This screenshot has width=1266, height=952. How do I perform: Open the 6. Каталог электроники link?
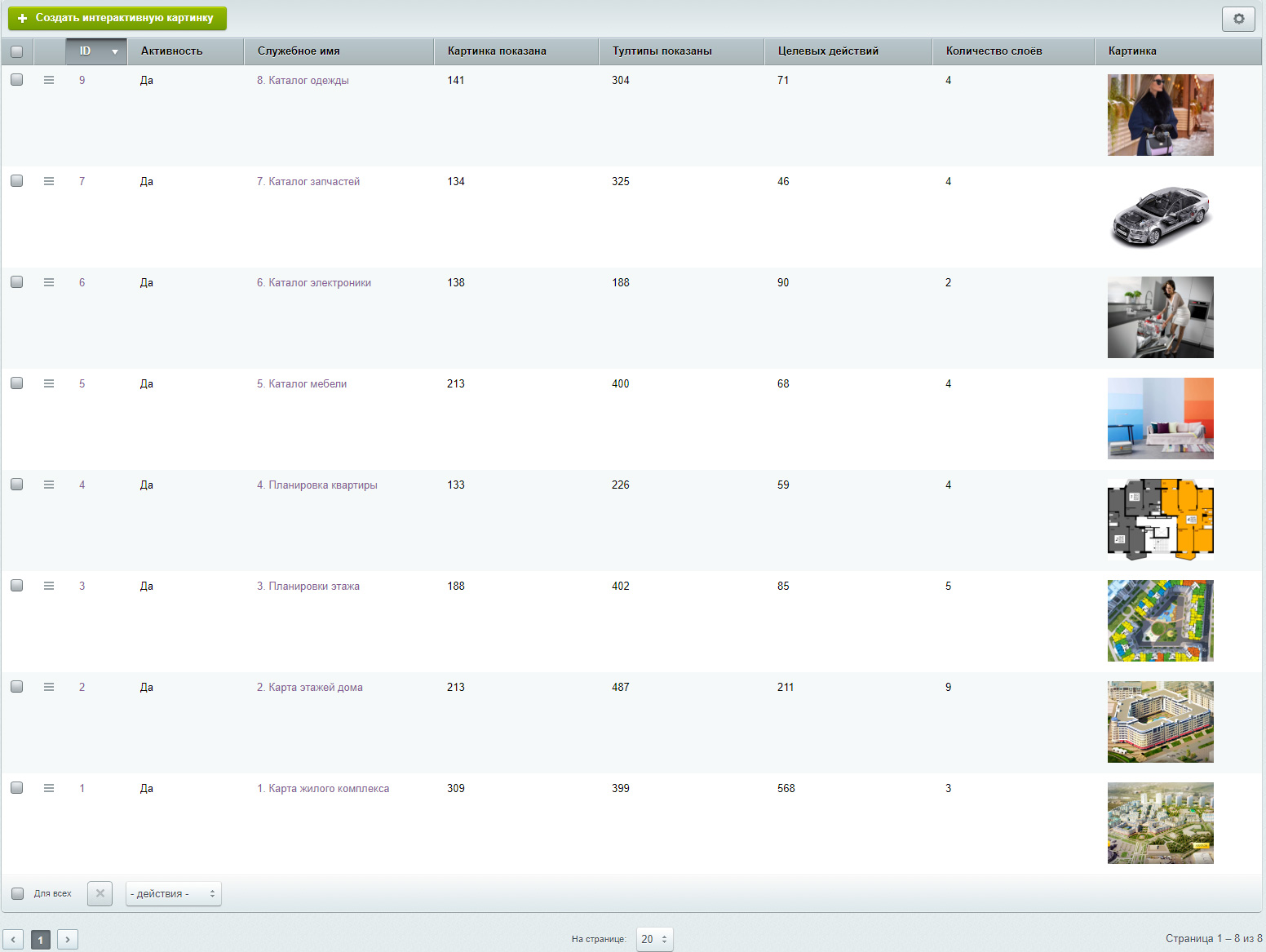tap(314, 282)
